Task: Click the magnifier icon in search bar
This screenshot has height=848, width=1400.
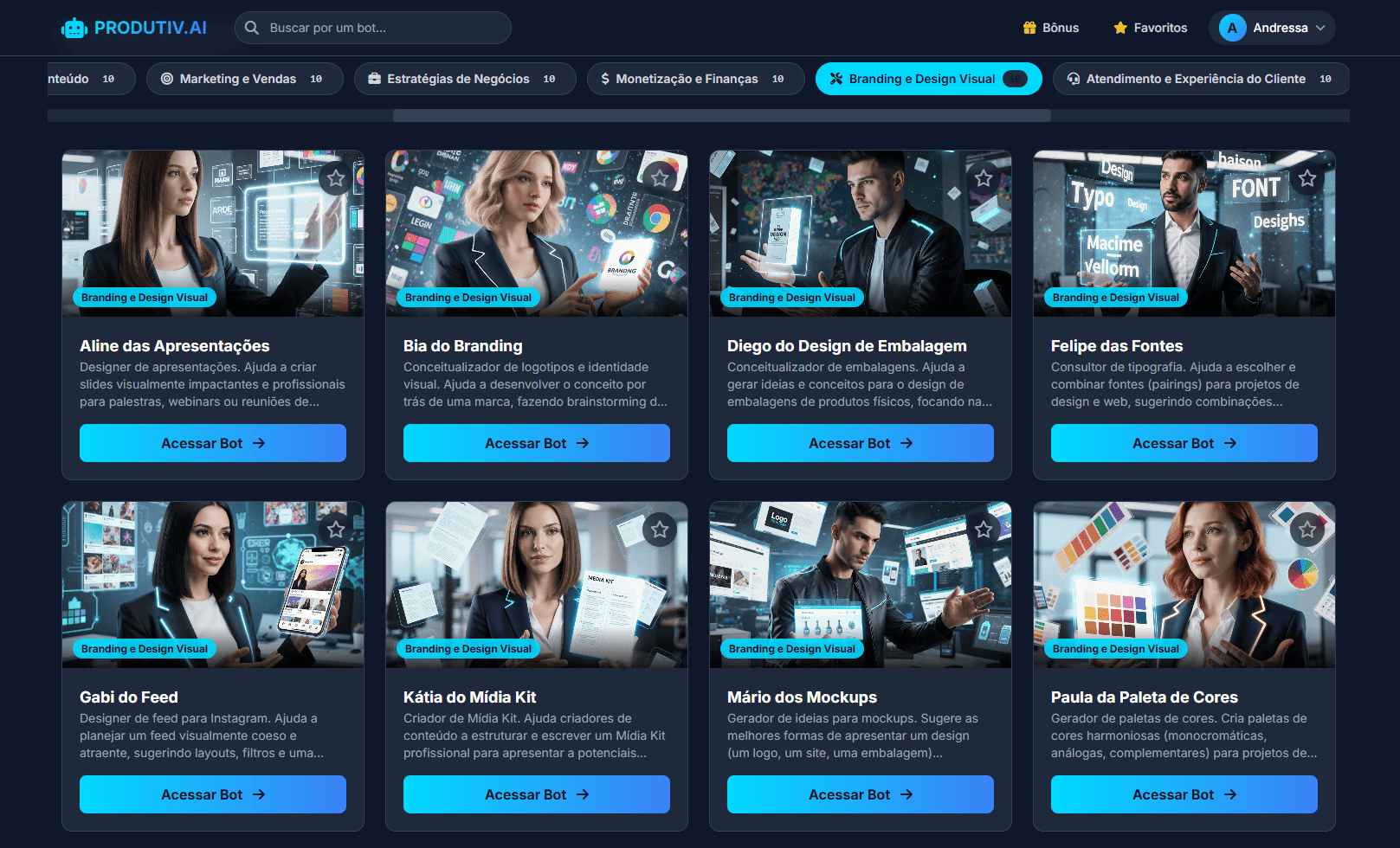Action: click(x=252, y=28)
